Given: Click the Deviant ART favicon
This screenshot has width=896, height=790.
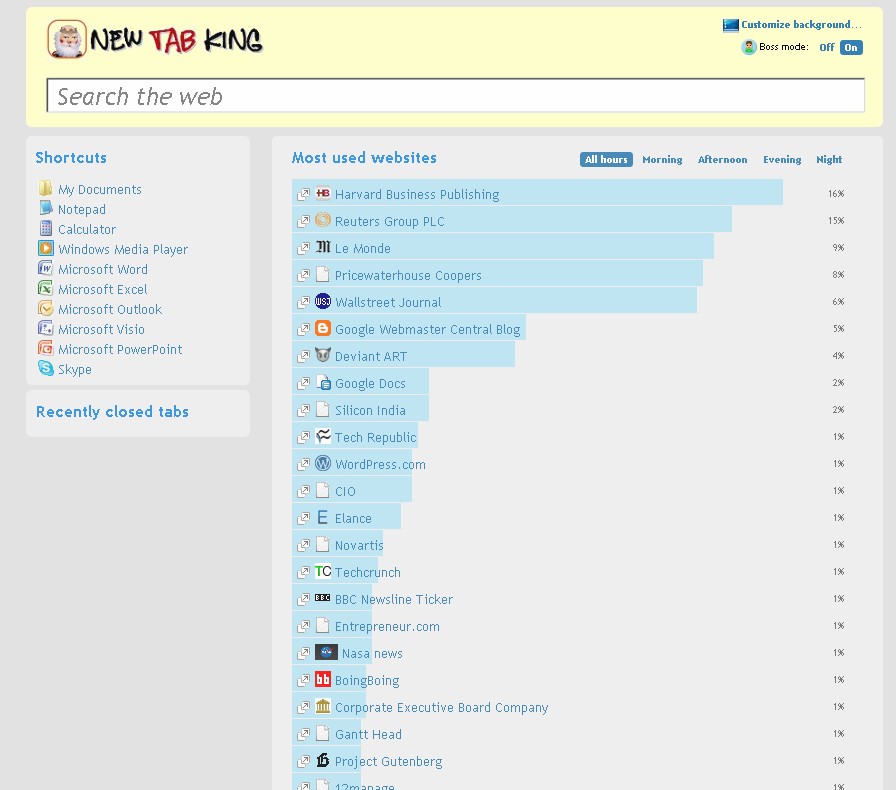Looking at the screenshot, I should 323,355.
